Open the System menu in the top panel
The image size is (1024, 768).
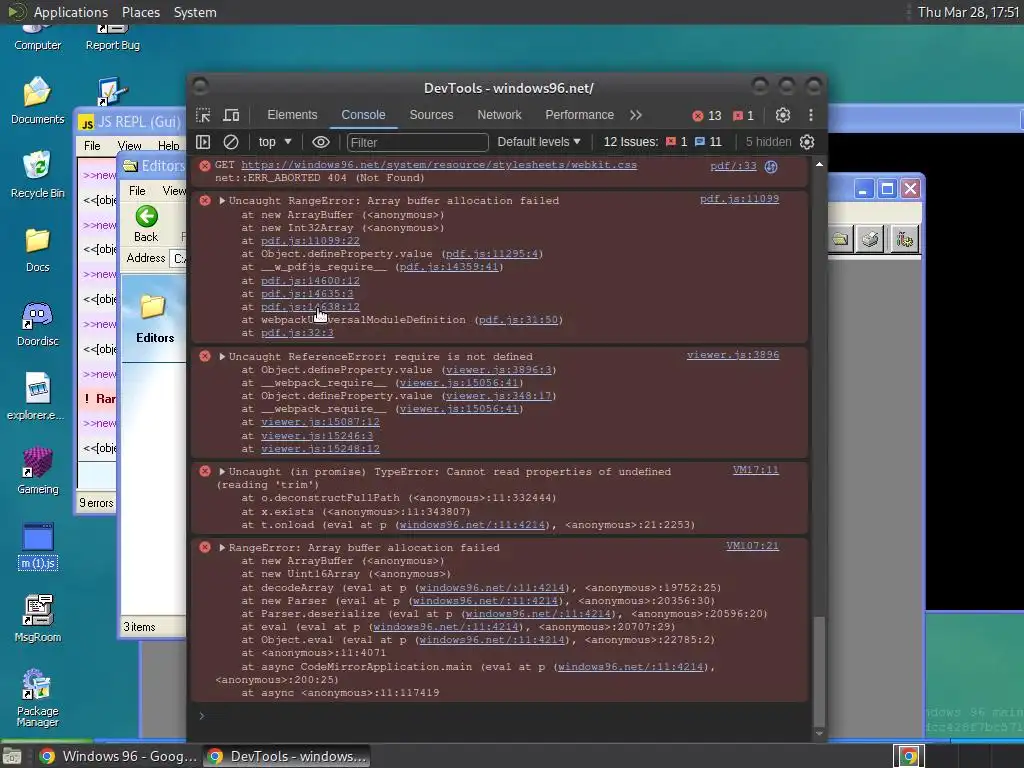[195, 12]
